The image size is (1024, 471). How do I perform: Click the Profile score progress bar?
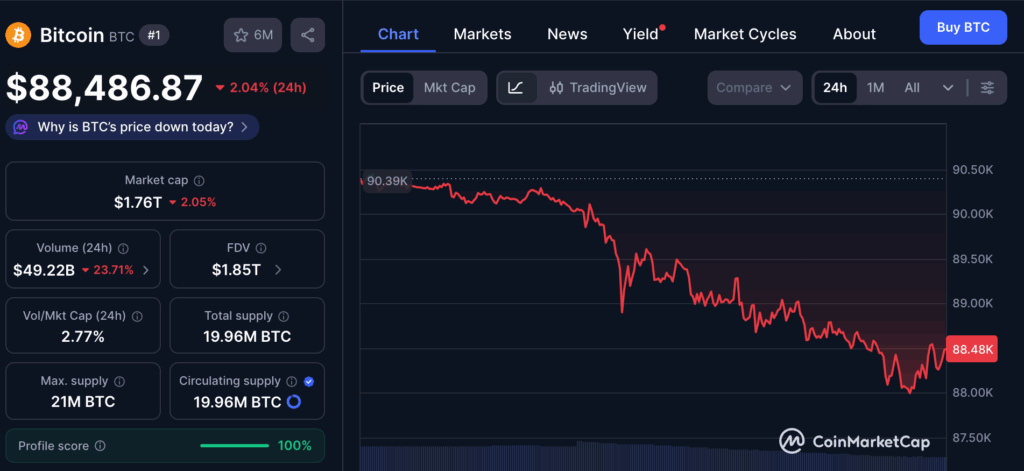click(x=234, y=446)
